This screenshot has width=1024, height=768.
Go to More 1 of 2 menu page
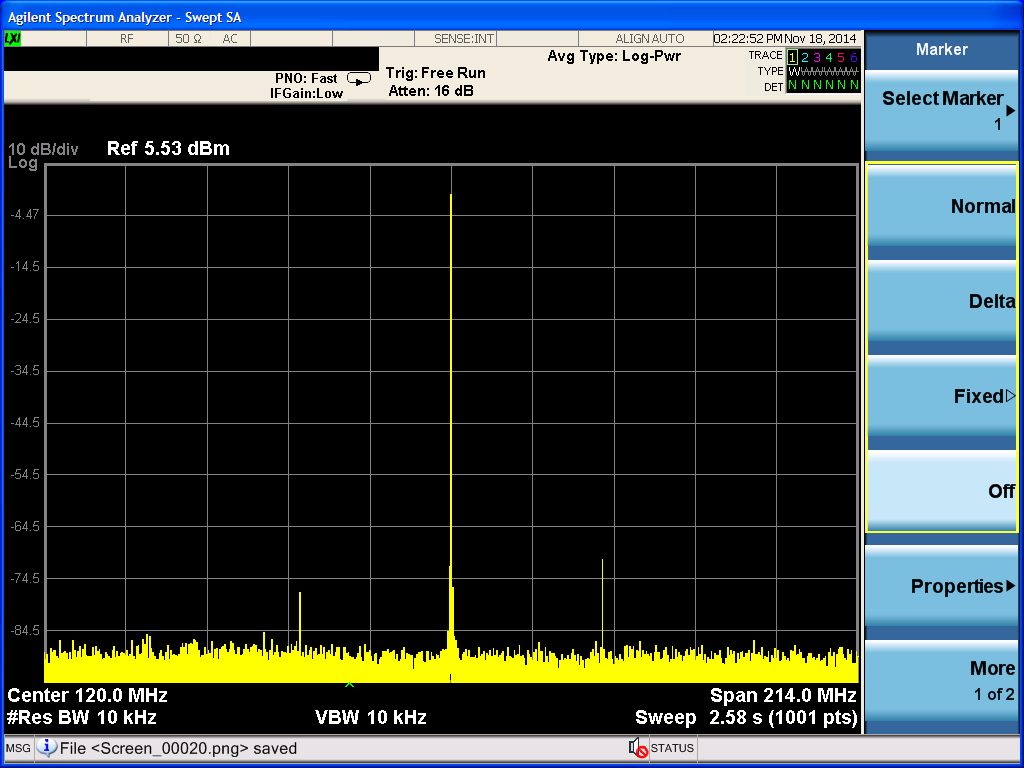coord(942,680)
